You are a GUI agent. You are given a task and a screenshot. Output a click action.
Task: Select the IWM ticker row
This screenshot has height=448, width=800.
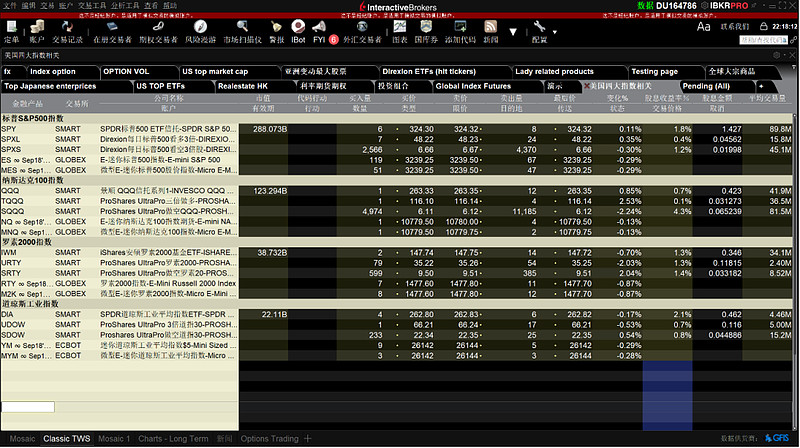(397, 253)
